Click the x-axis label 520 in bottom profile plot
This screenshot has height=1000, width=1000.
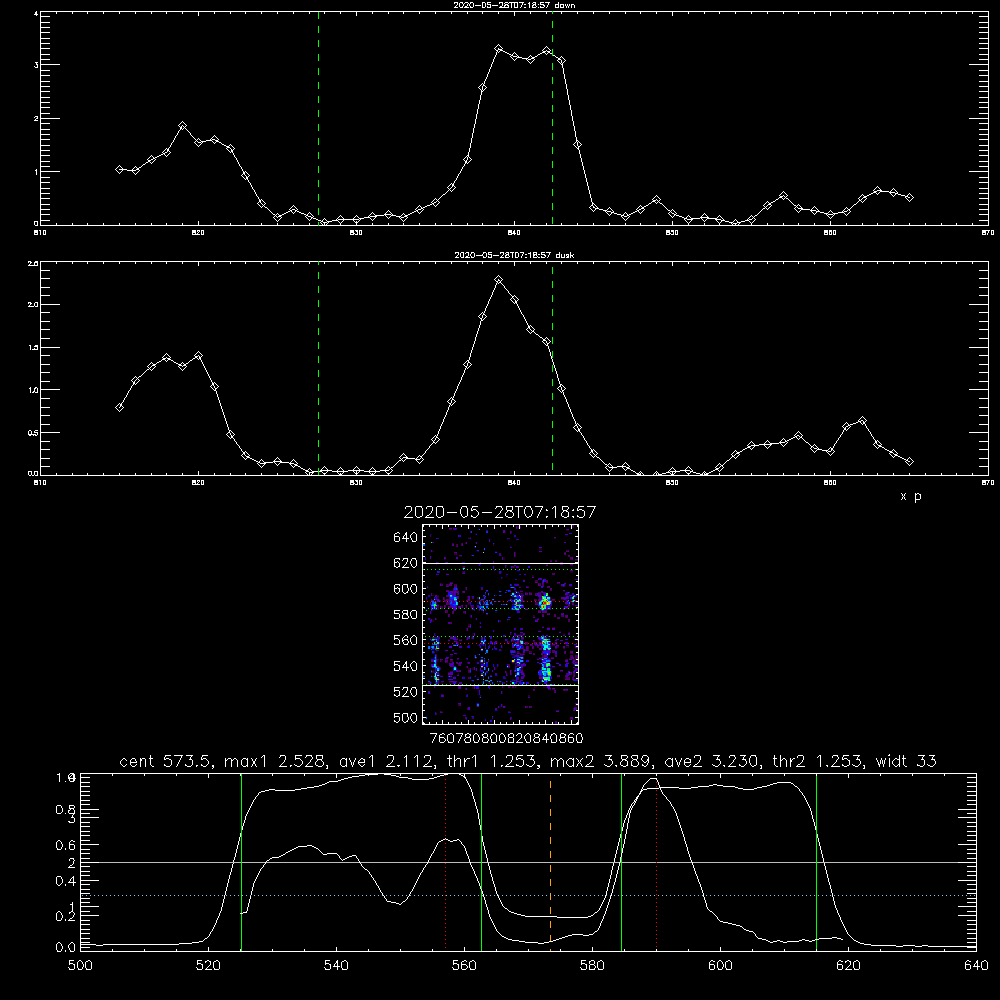point(208,966)
